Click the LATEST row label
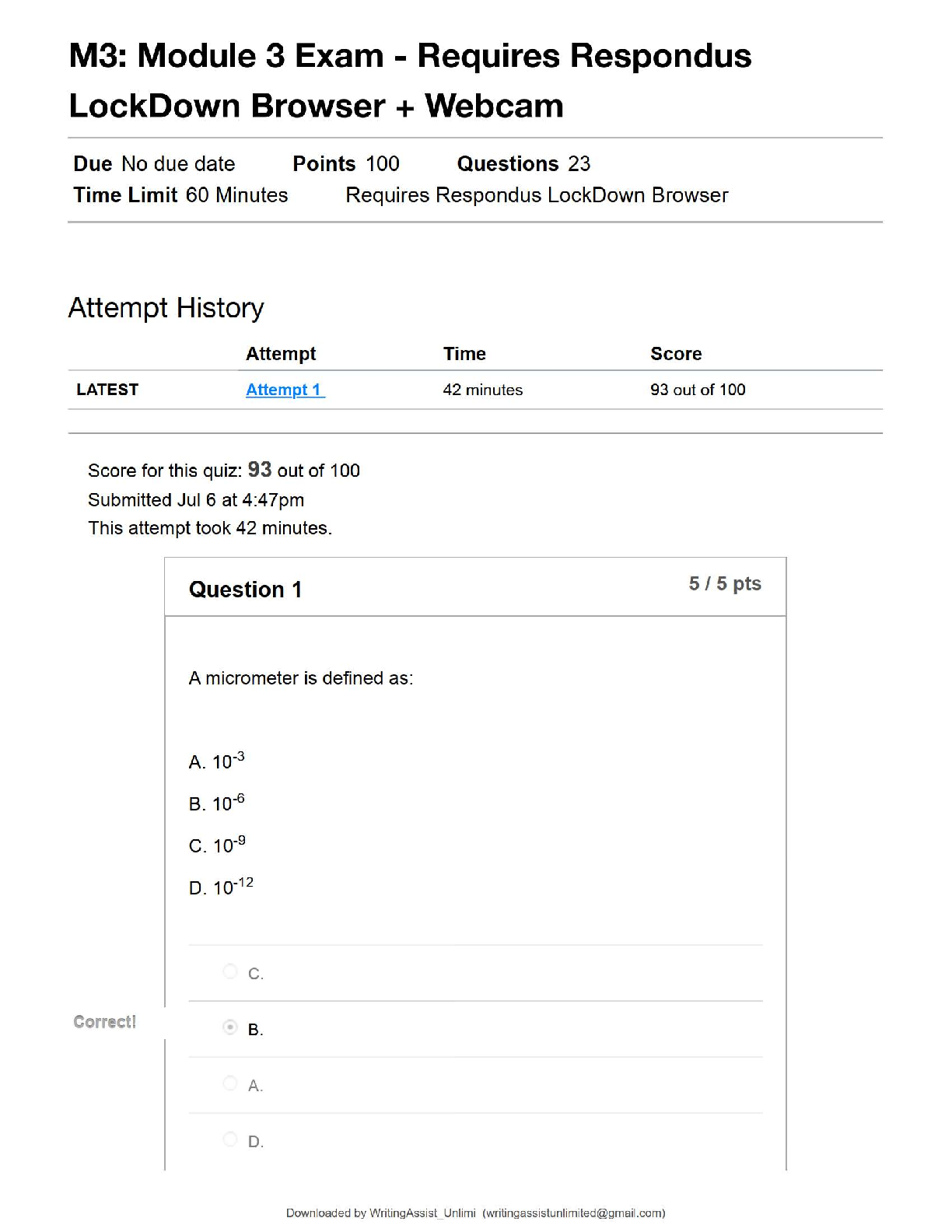 (x=107, y=390)
